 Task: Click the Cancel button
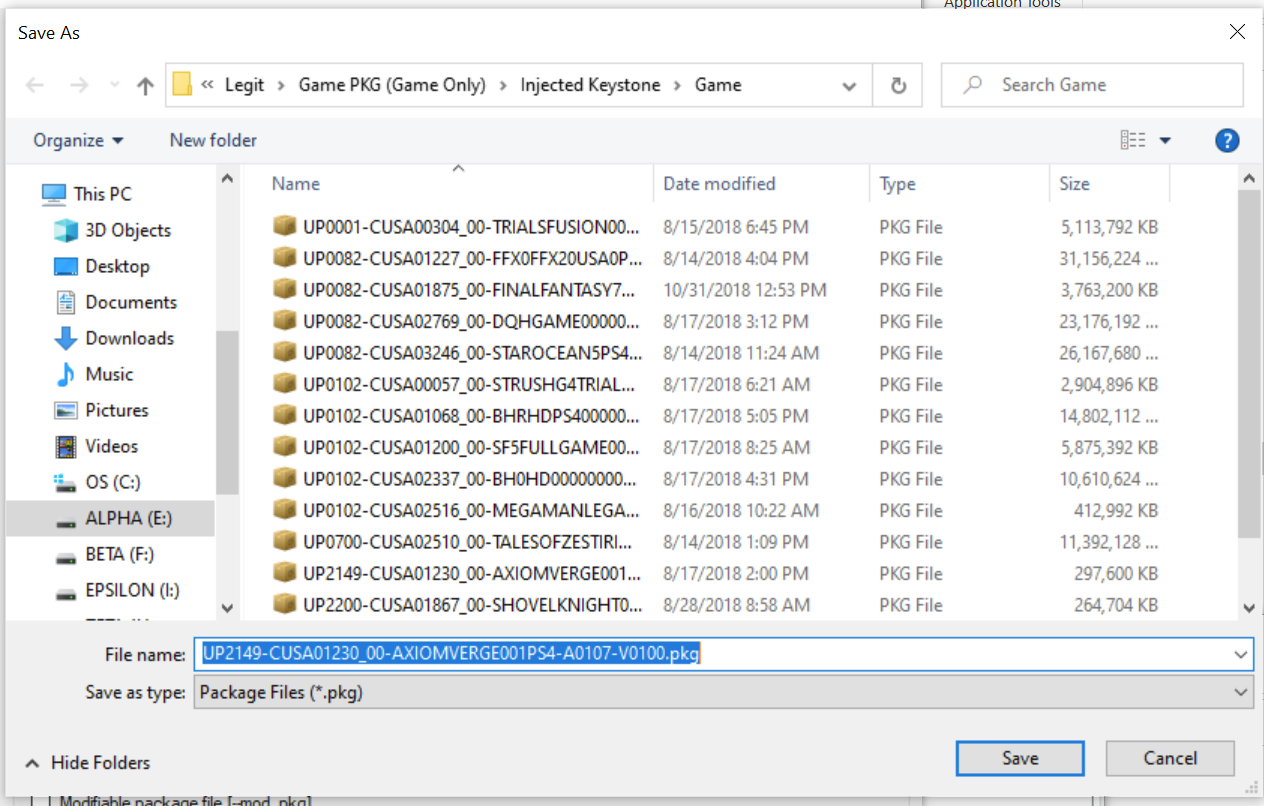(1170, 758)
